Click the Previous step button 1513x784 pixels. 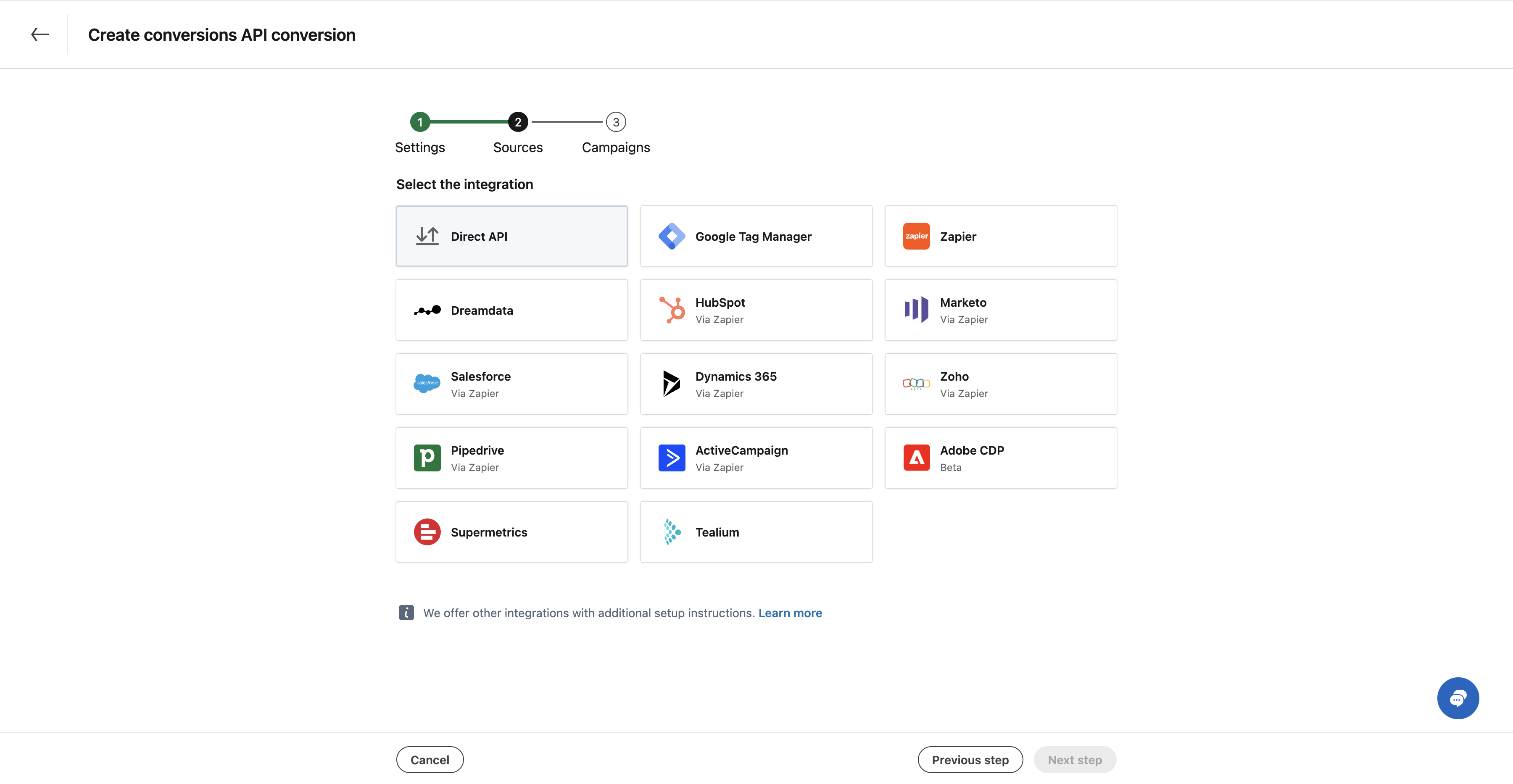[970, 759]
